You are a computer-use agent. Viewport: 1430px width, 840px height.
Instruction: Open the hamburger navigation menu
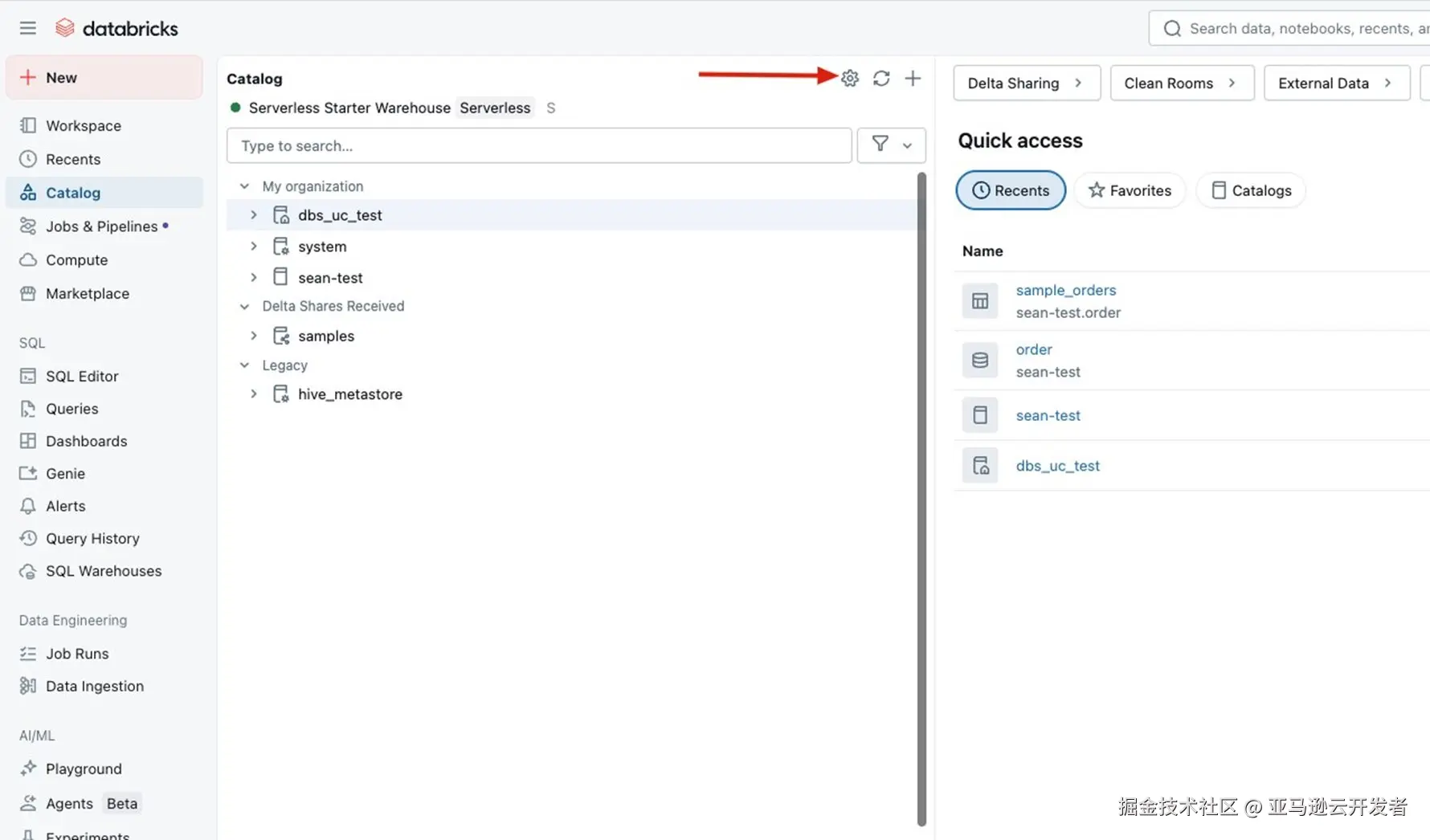28,29
